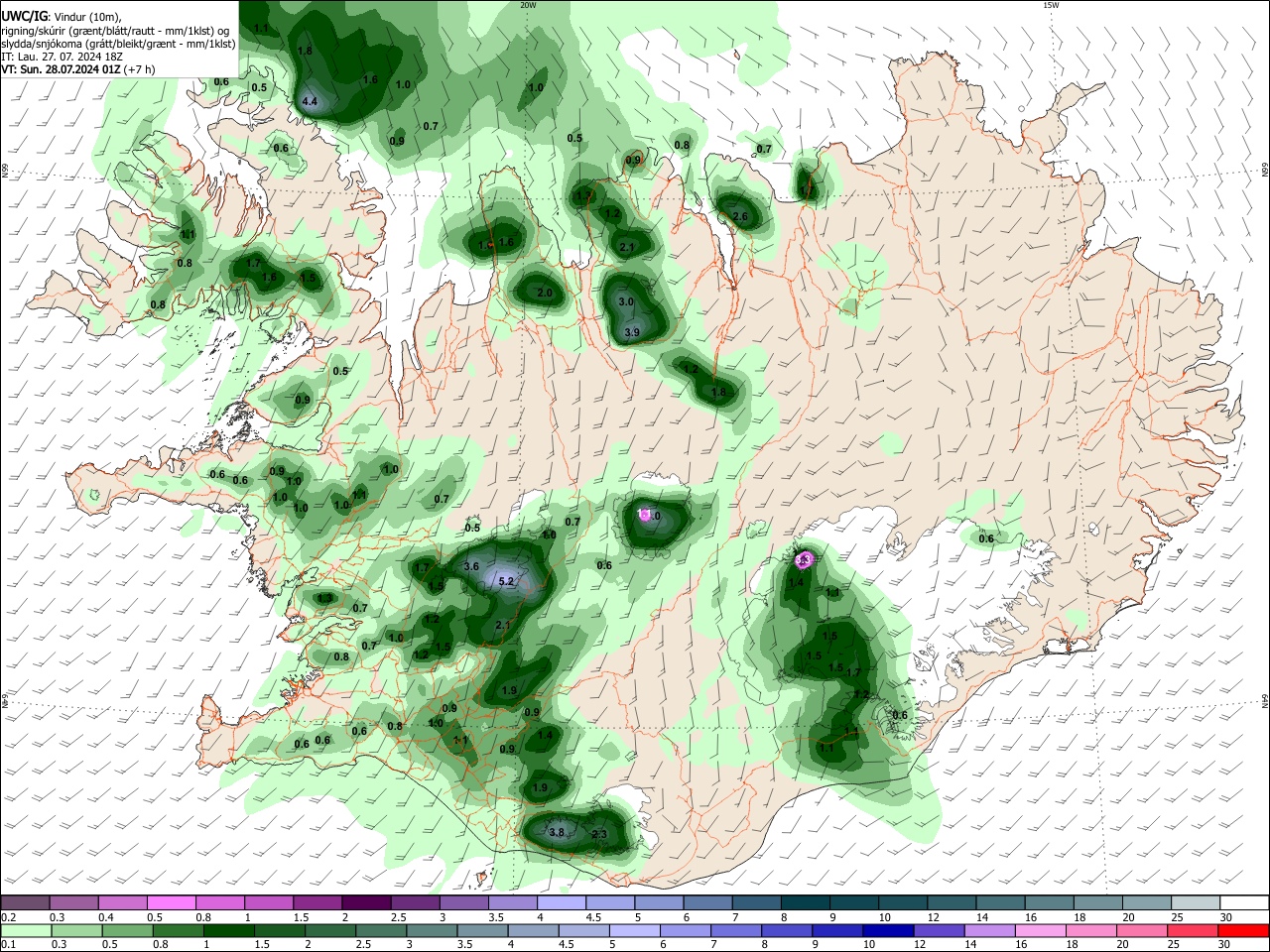
Task: Click the UWC/IG title text
Action: click(23, 16)
